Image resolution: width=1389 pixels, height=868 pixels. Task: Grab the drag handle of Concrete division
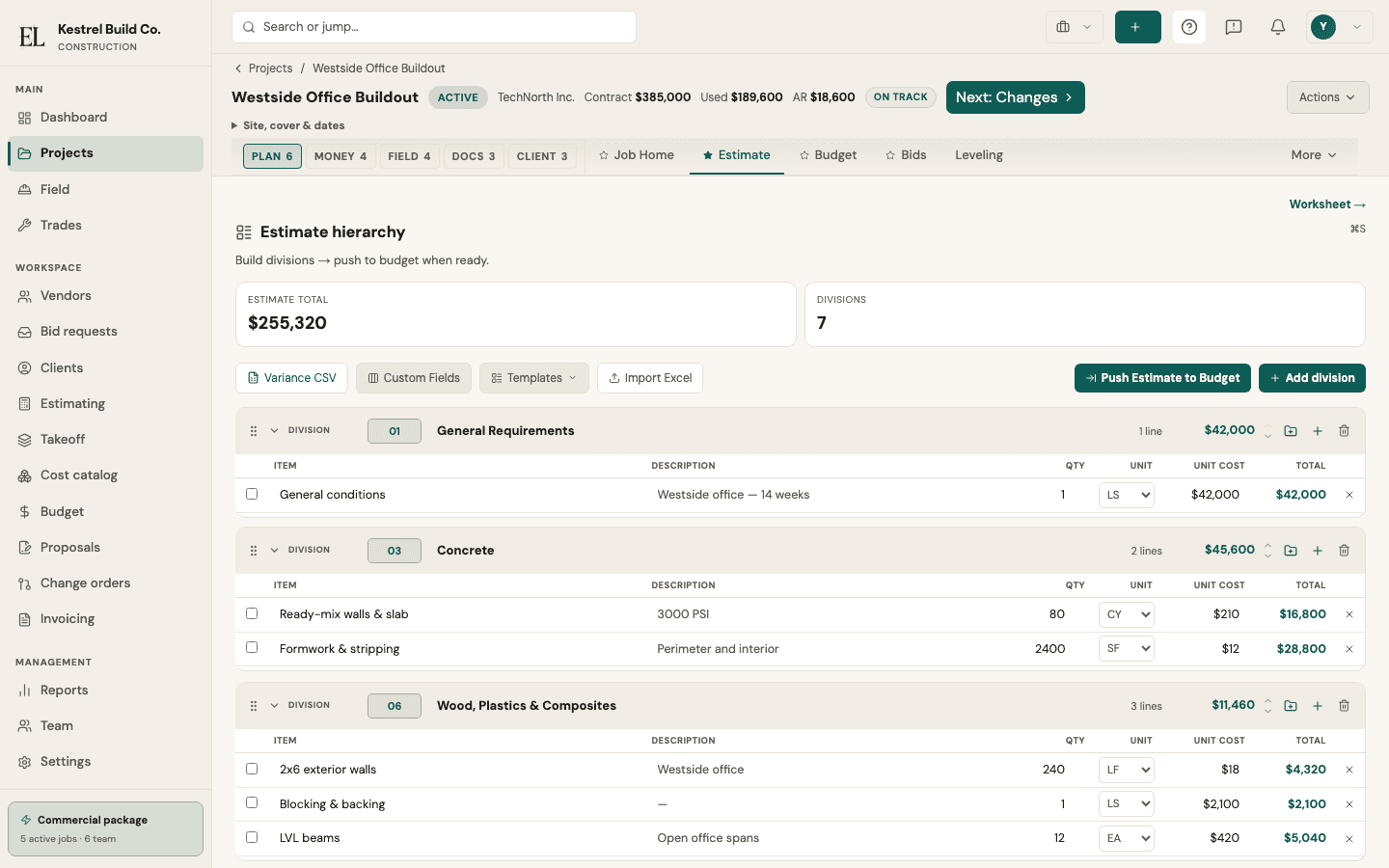[x=254, y=551]
